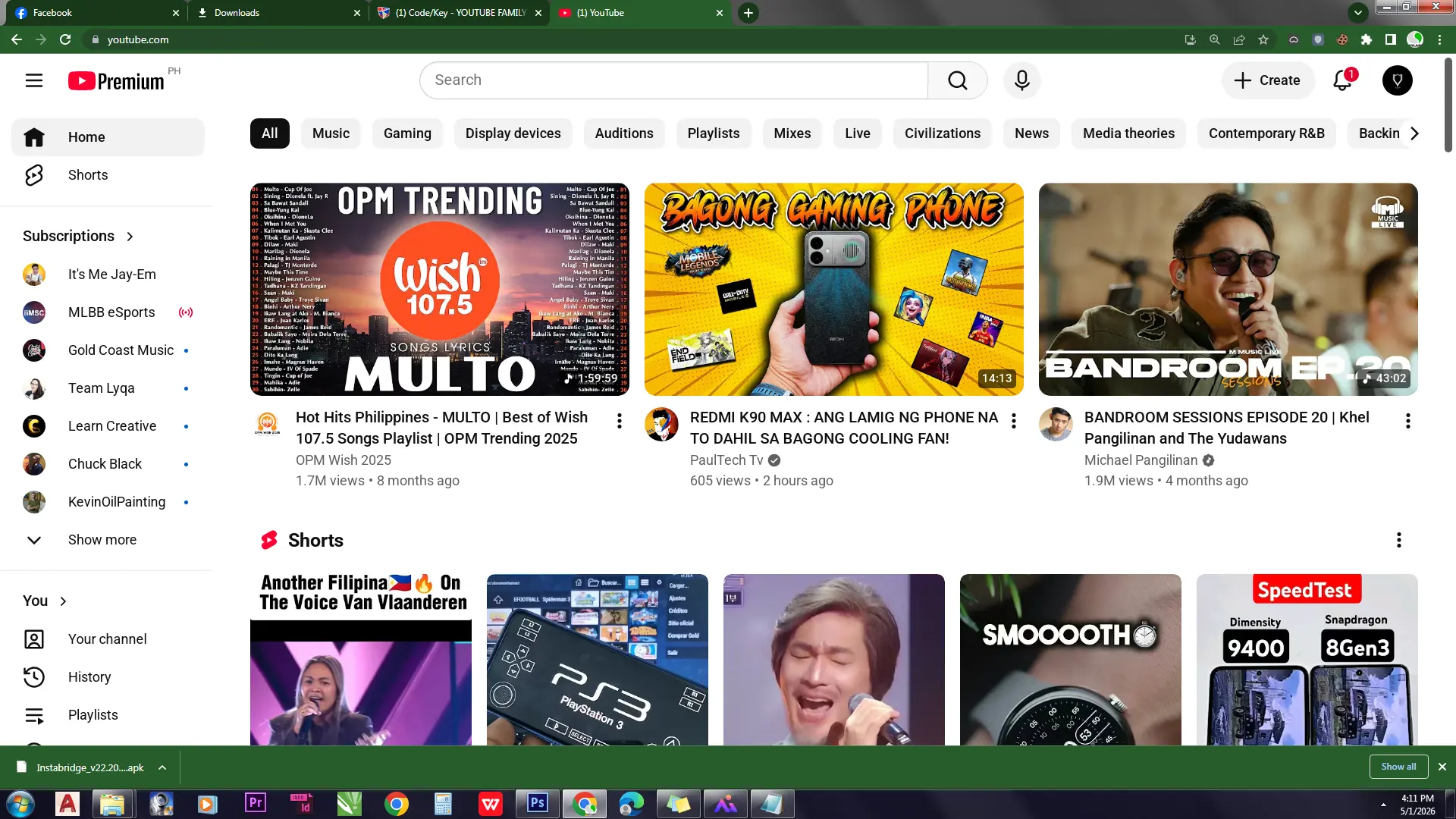The height and width of the screenshot is (819, 1456).
Task: Open Playlists in the sidebar
Action: coord(108,715)
